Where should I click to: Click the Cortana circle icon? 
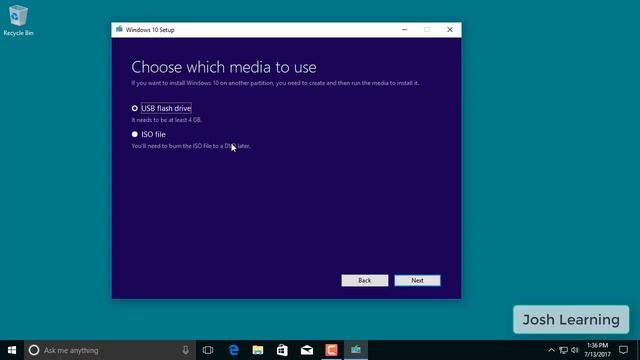(x=34, y=350)
